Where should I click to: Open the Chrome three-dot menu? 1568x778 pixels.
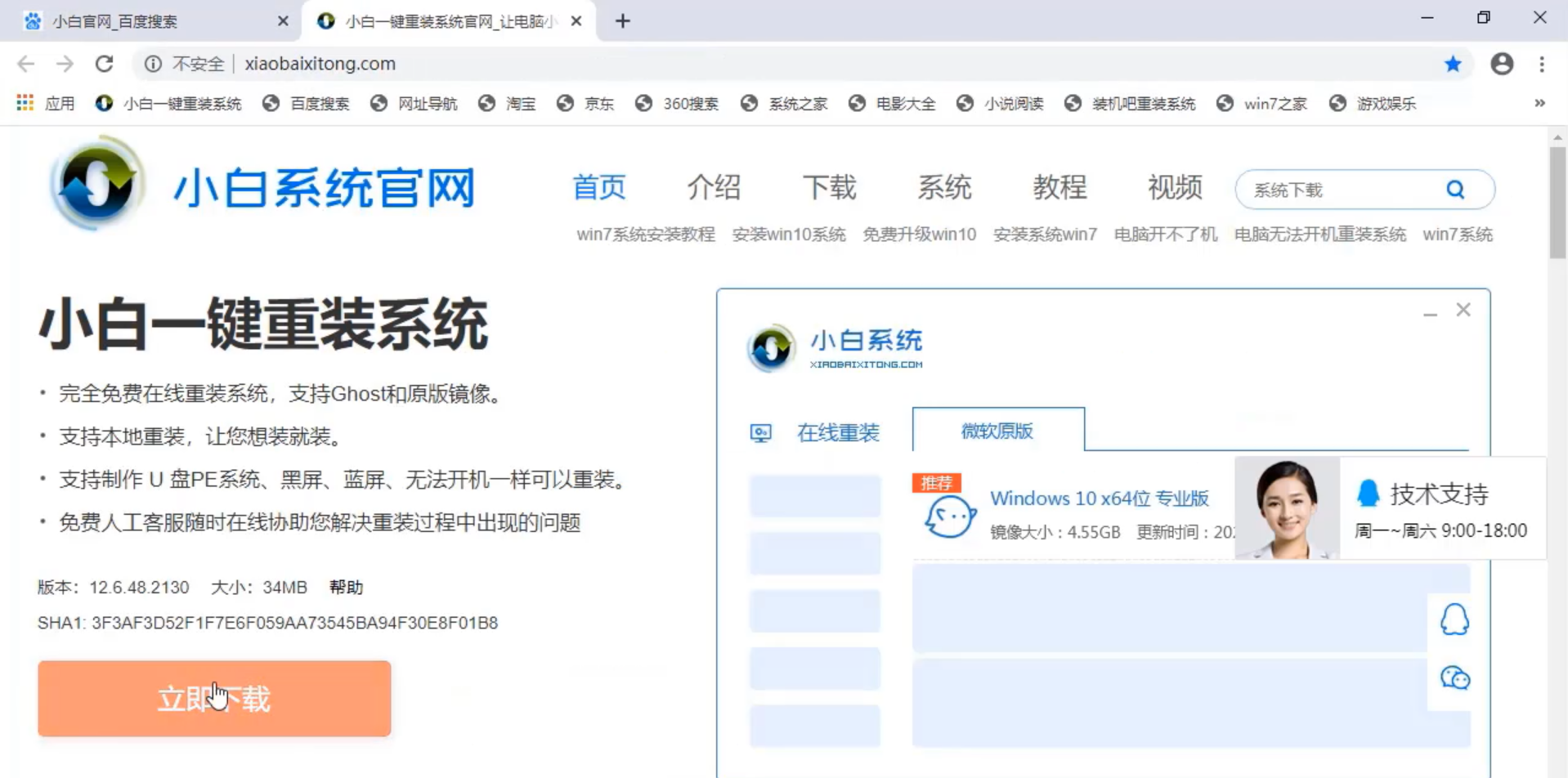point(1542,64)
